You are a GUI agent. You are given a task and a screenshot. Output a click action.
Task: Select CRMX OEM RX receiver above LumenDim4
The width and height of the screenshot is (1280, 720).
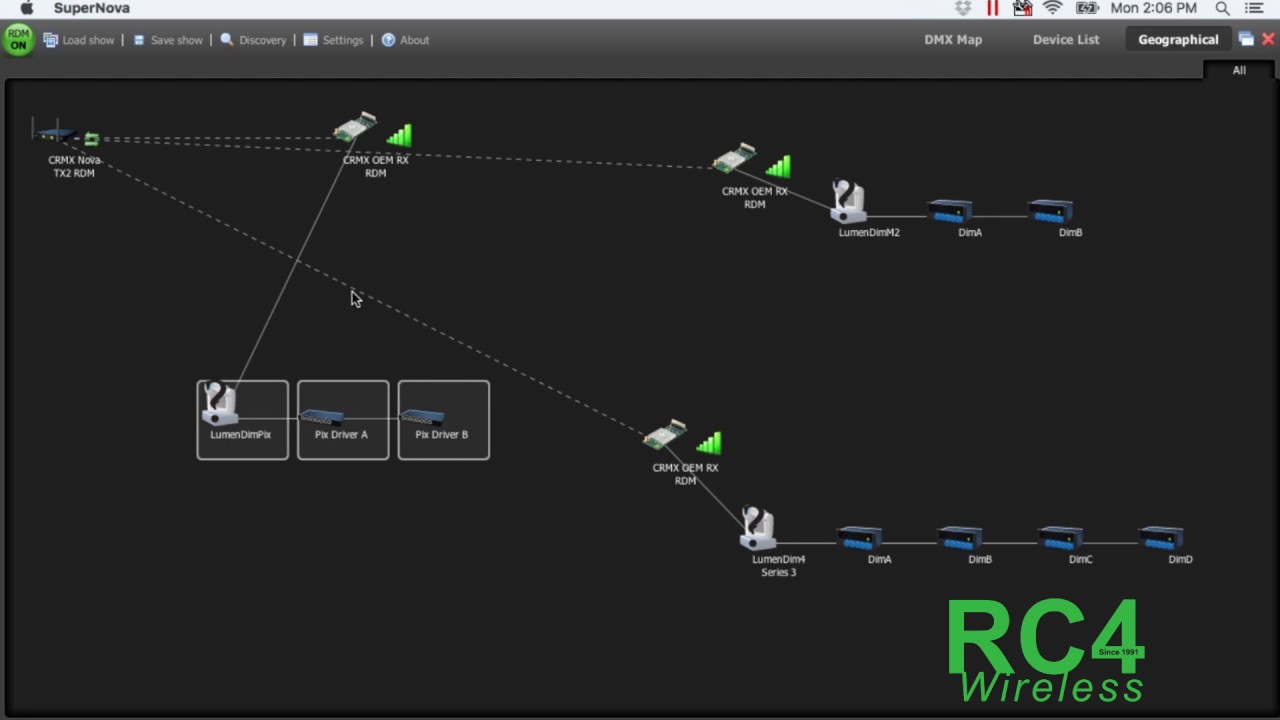coord(665,436)
